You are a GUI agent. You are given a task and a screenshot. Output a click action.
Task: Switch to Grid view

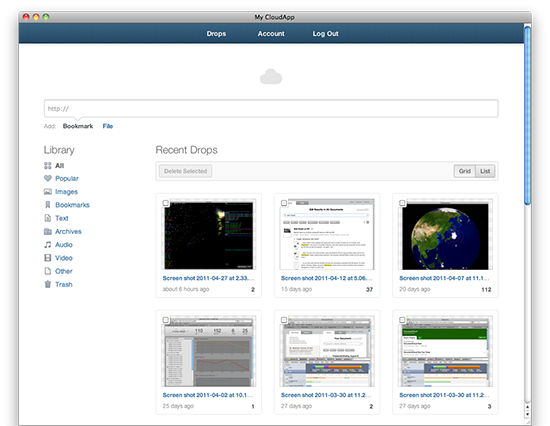point(465,171)
